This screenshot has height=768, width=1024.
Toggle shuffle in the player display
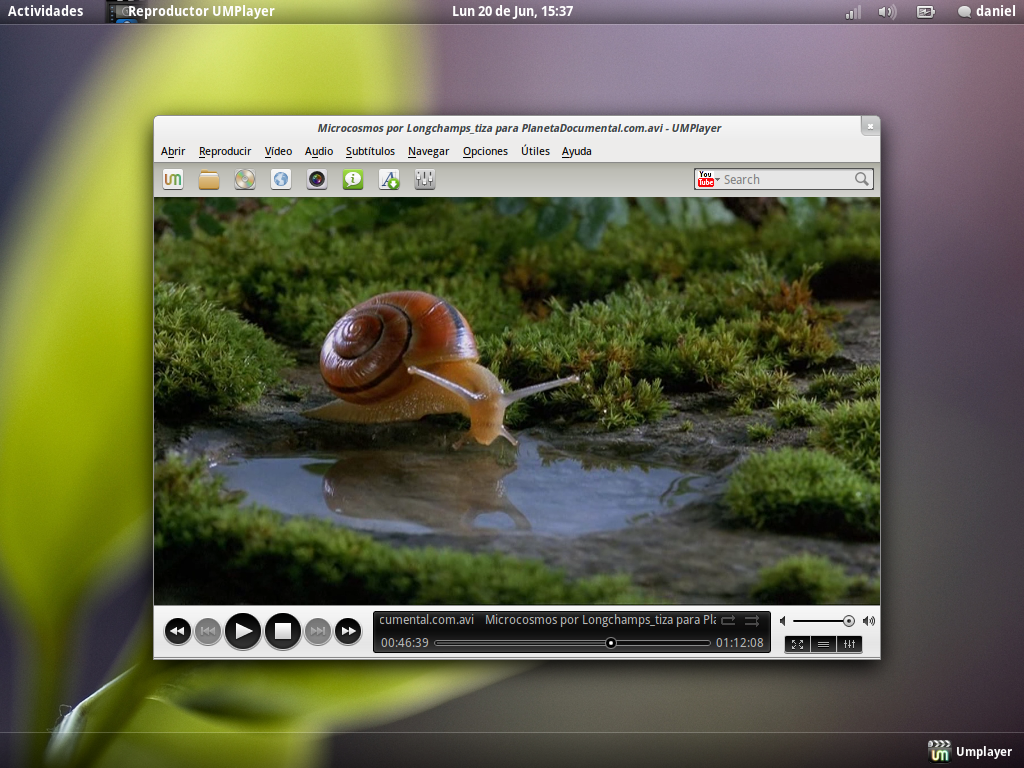coord(752,621)
